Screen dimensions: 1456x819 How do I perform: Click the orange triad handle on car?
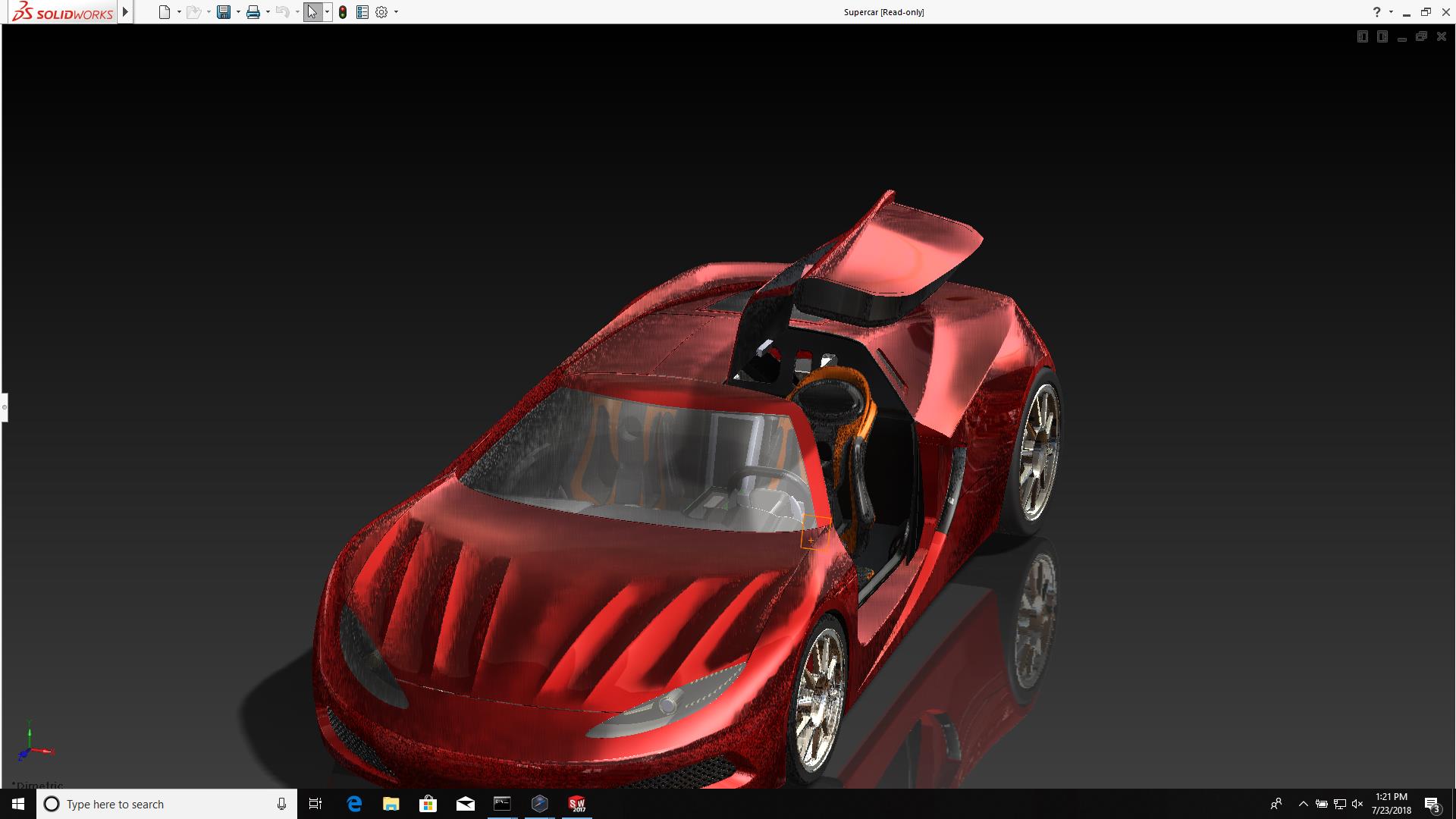(x=811, y=539)
